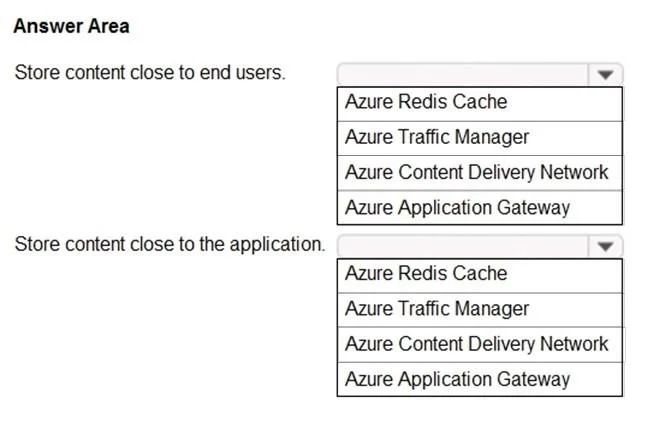Click the 'Store content close to the application' label
Viewport: 665px width, 431px height.
coord(170,244)
